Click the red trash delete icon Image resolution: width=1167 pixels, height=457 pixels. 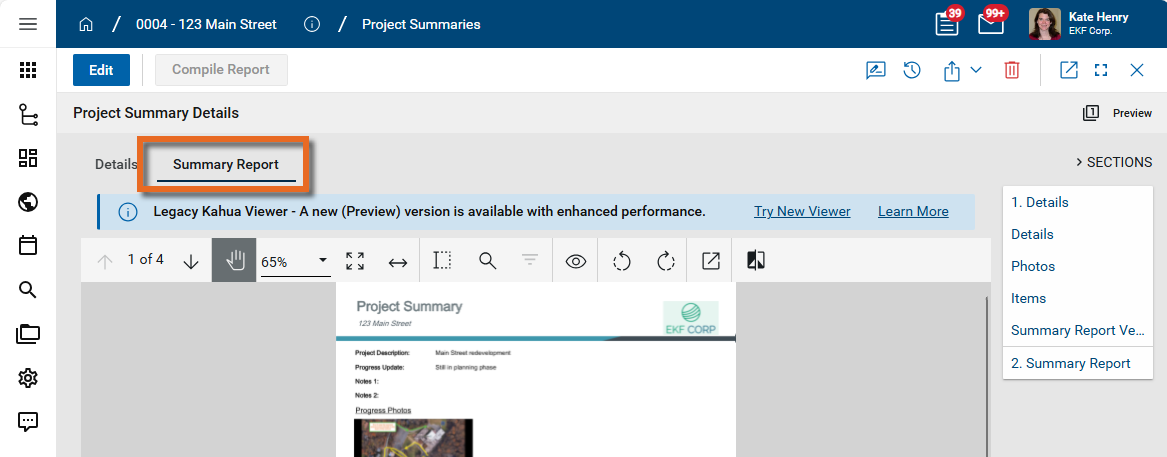click(x=1012, y=70)
